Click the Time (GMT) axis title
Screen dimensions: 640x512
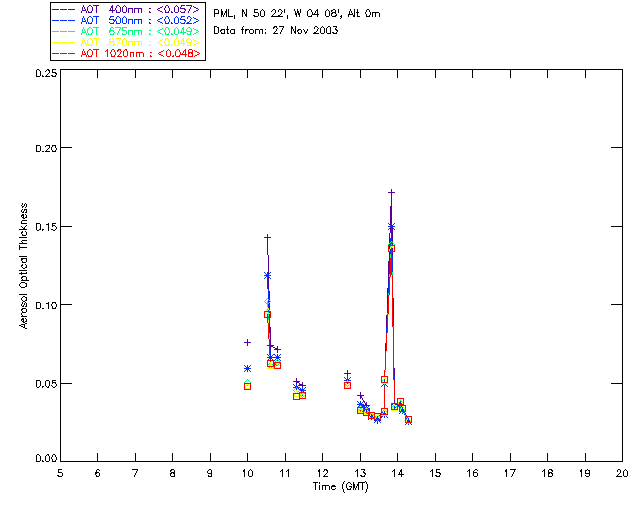pos(341,487)
